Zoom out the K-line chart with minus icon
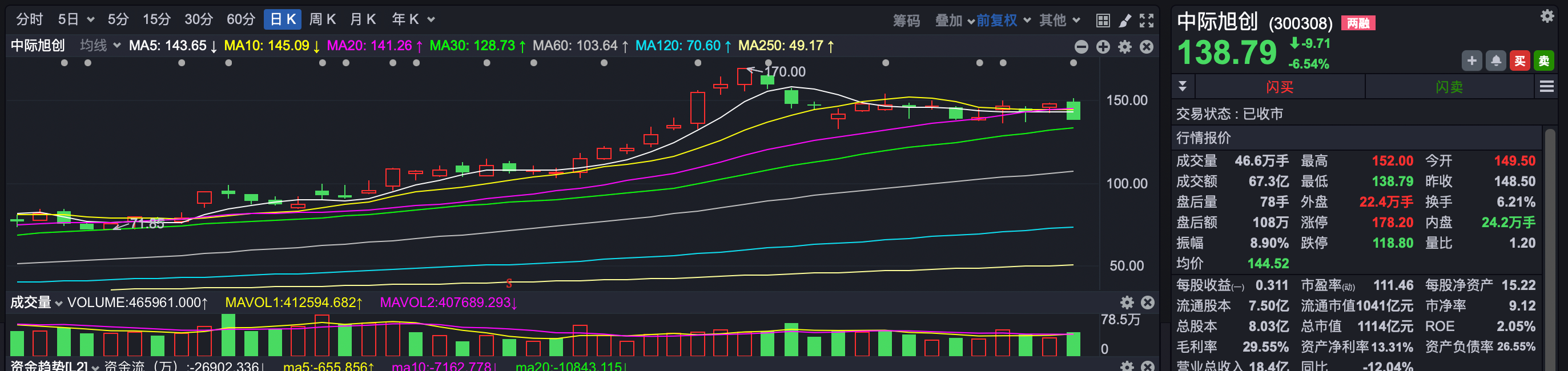 (x=1081, y=46)
